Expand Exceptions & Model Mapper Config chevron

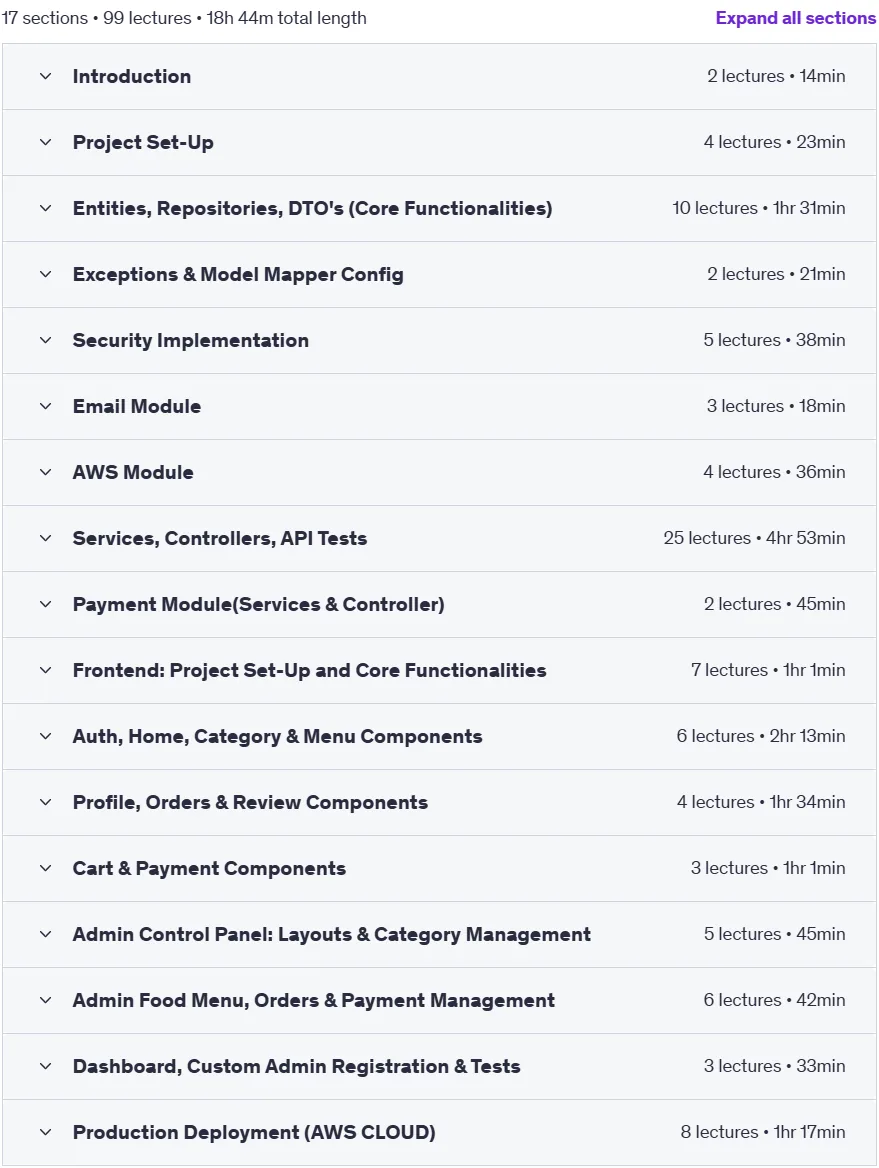(x=45, y=274)
